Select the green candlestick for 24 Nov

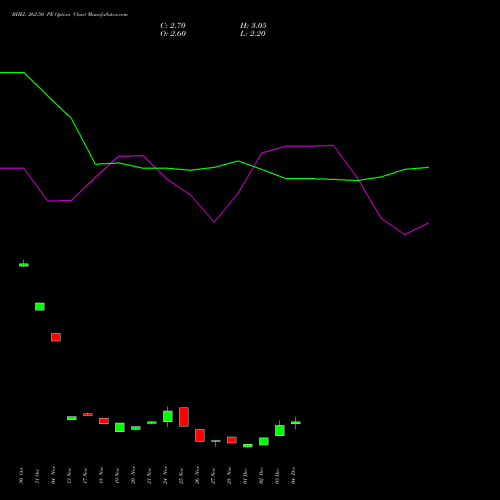[168, 416]
